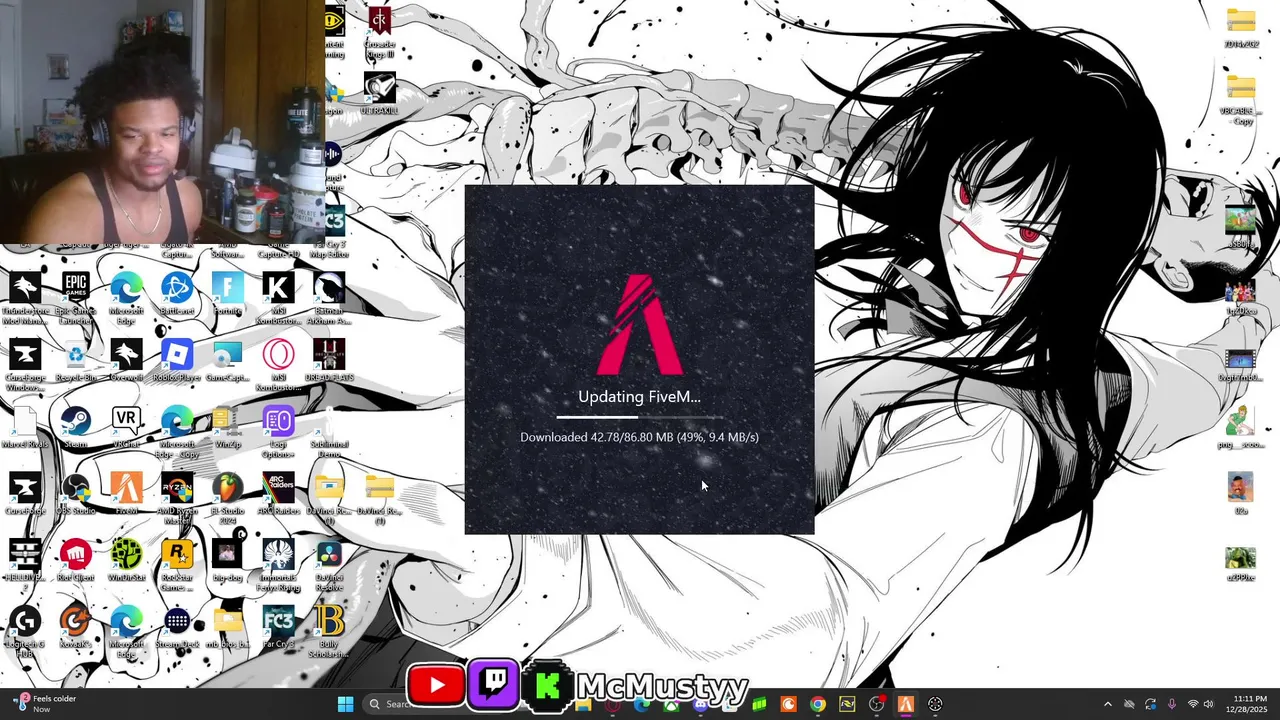Click the volume speaker tray icon

point(1208,704)
